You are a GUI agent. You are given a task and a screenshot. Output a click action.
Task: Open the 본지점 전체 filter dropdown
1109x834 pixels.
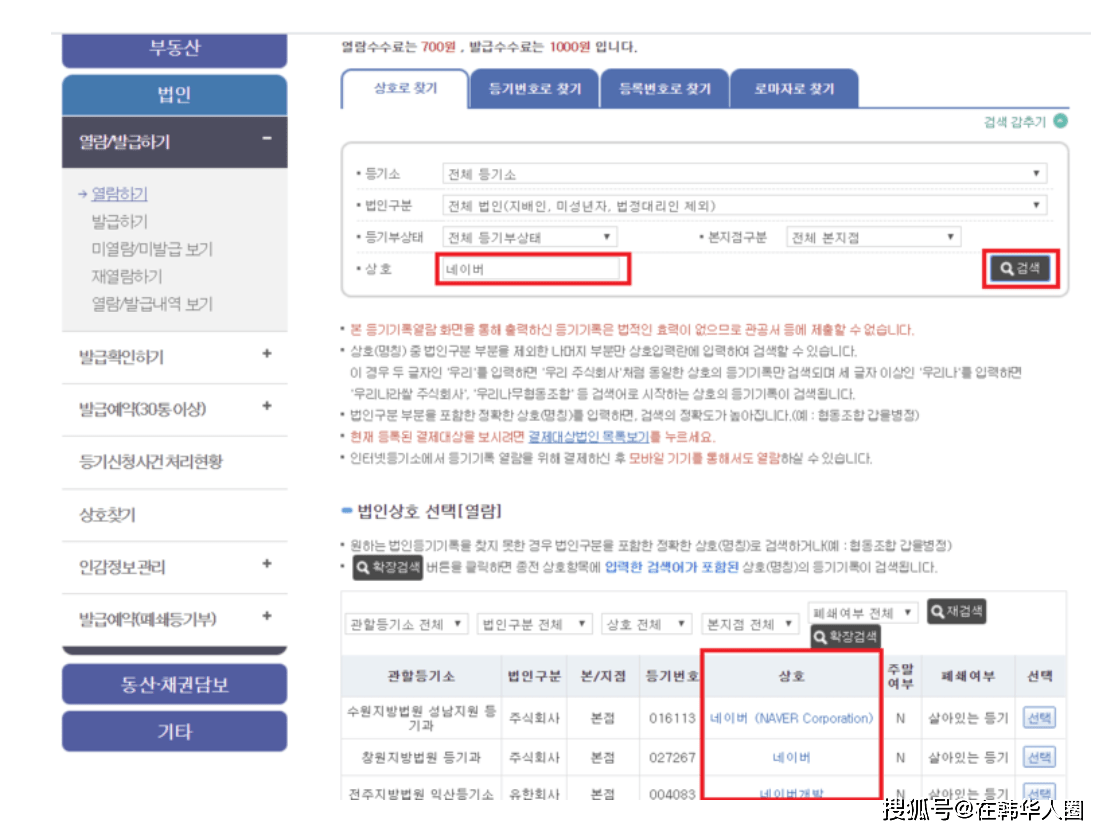[750, 624]
